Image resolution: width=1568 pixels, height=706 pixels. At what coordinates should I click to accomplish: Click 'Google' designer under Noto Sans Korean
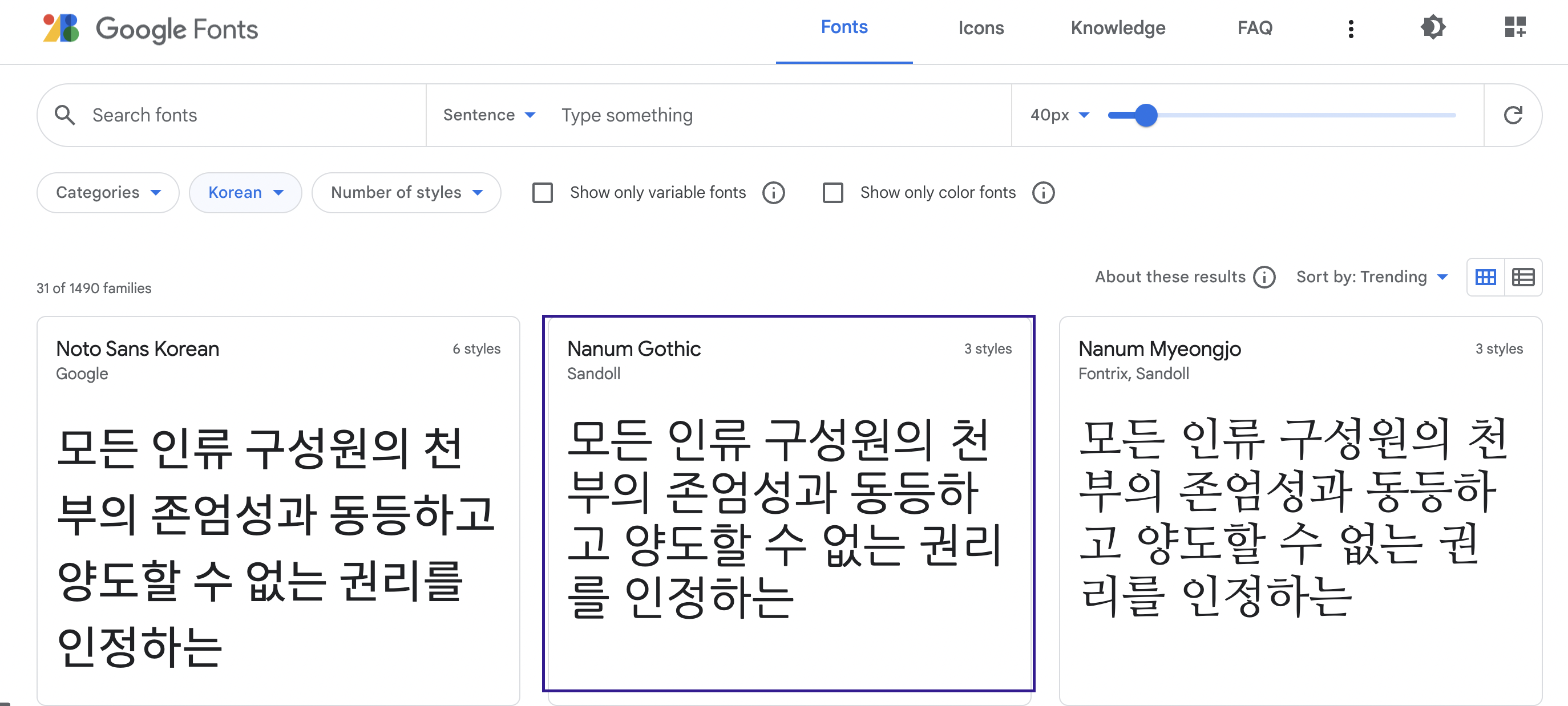tap(82, 375)
